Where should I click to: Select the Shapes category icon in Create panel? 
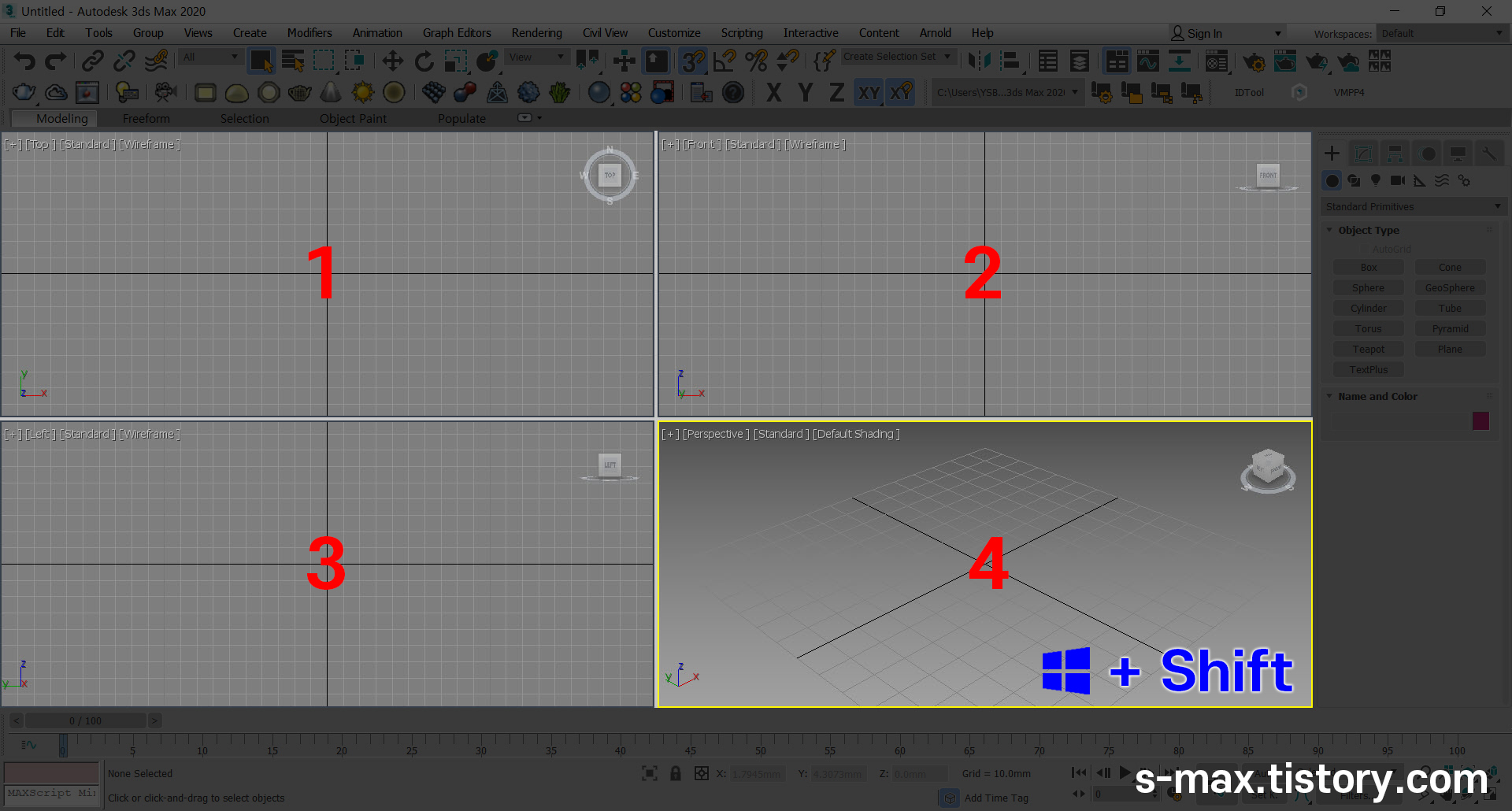coord(1354,180)
